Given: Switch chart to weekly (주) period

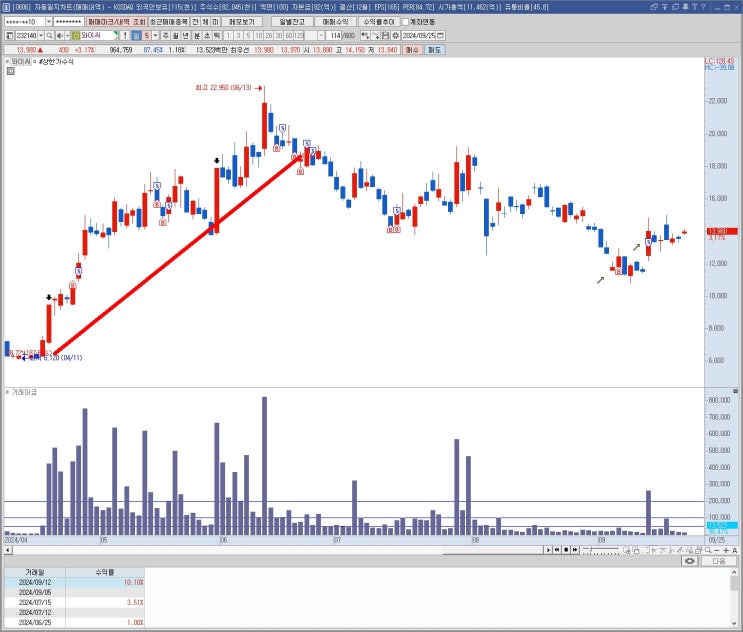Looking at the screenshot, I should pyautogui.click(x=165, y=36).
